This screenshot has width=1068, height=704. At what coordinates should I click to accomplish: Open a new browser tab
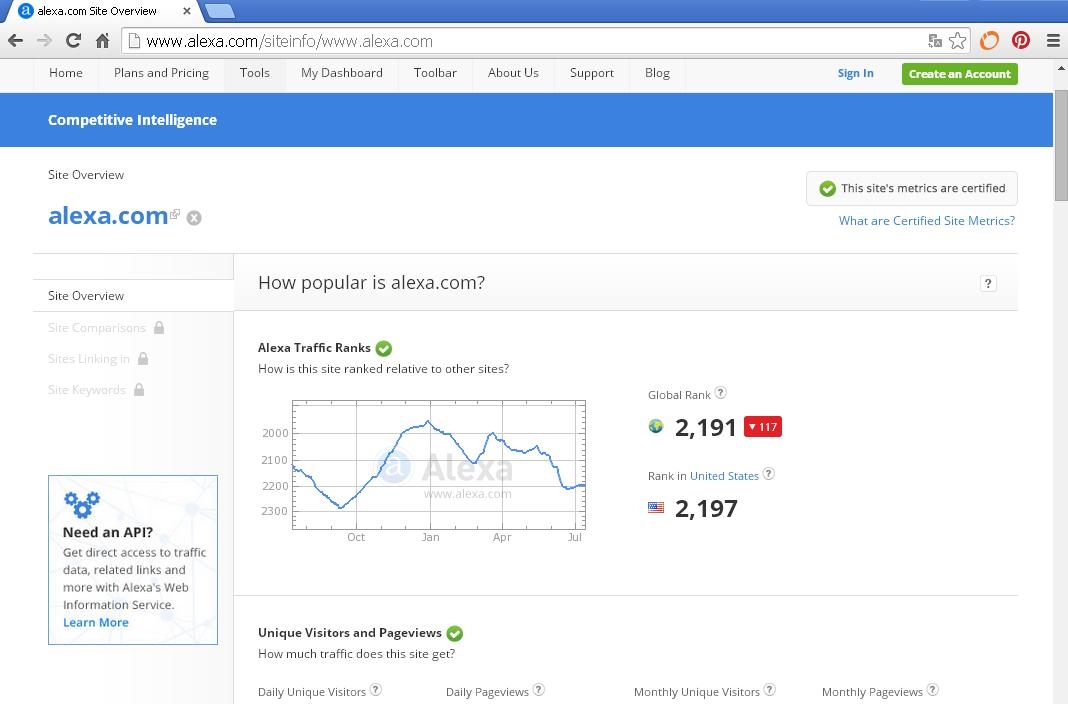219,11
